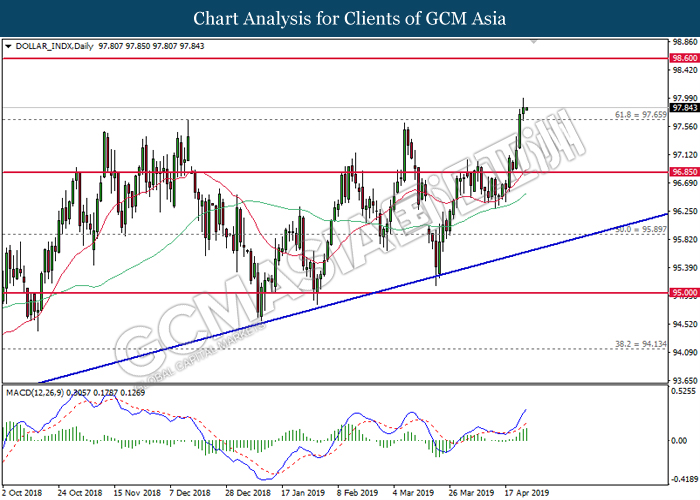Click the 2 Oct 2018 date label
Image resolution: width=700 pixels, height=500 pixels.
23,493
